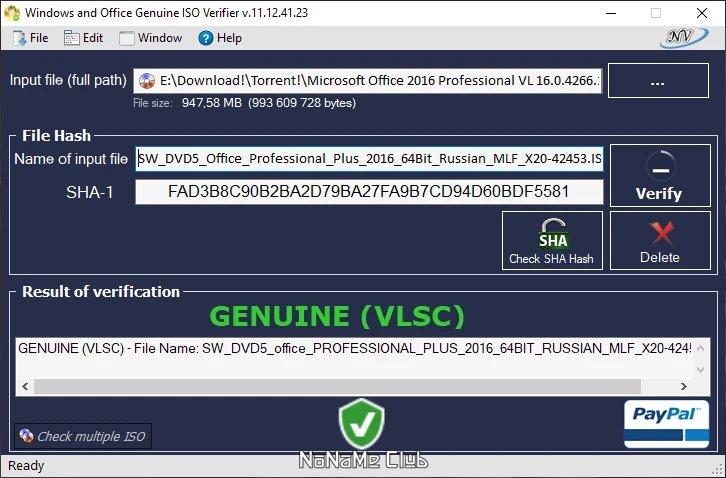Screen dimensions: 726x478
Task: Click the horizontal scrollbar thumb in results
Action: click(337, 386)
